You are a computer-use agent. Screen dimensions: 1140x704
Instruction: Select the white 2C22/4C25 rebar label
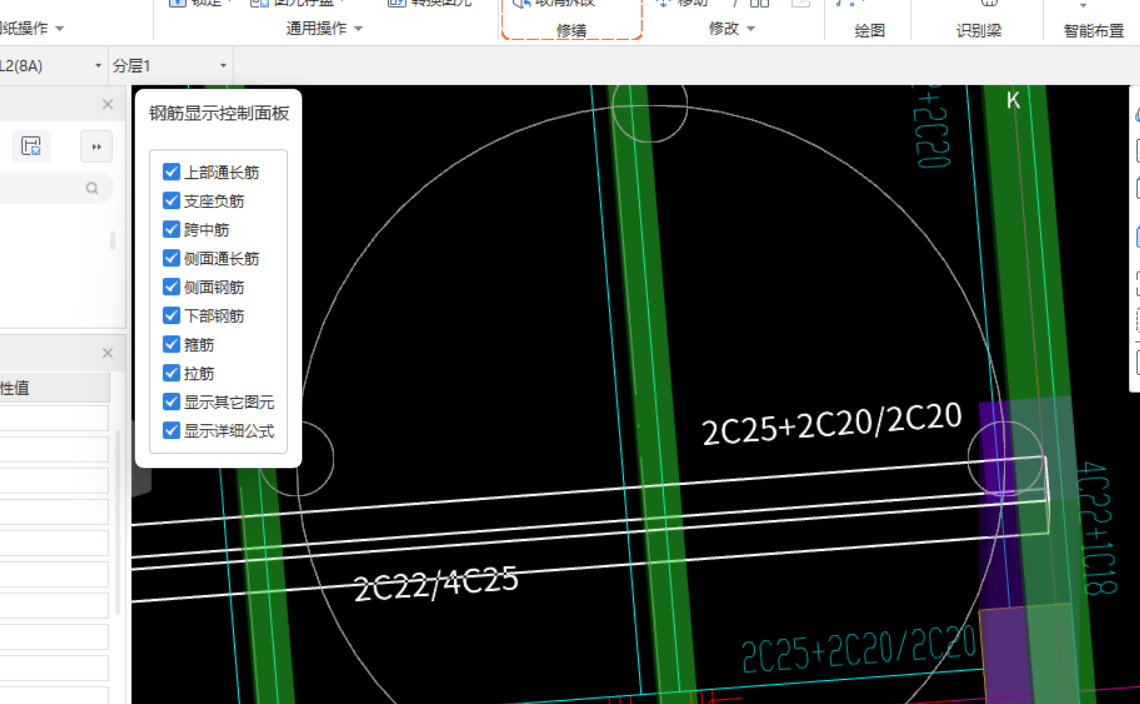tap(436, 583)
